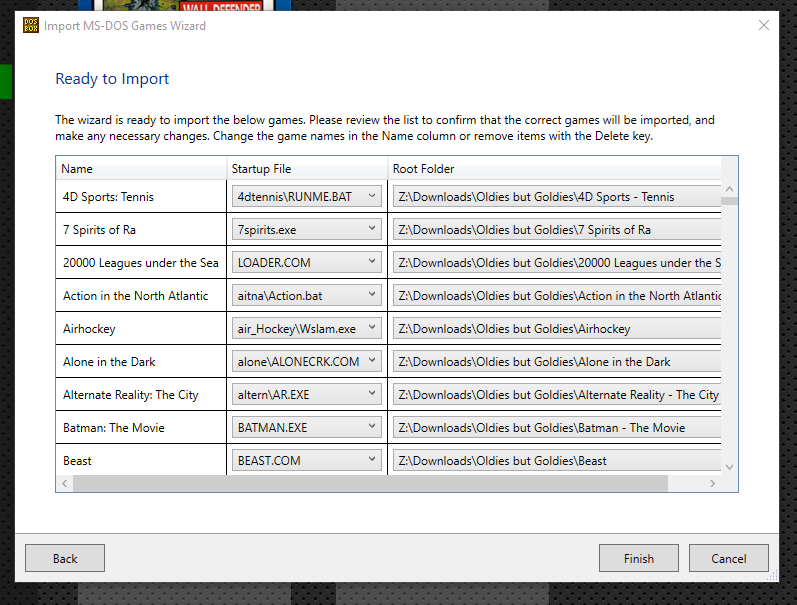Image resolution: width=797 pixels, height=605 pixels.
Task: Open startup file dropdown for 4D Sports: Tennis
Action: pyautogui.click(x=306, y=196)
